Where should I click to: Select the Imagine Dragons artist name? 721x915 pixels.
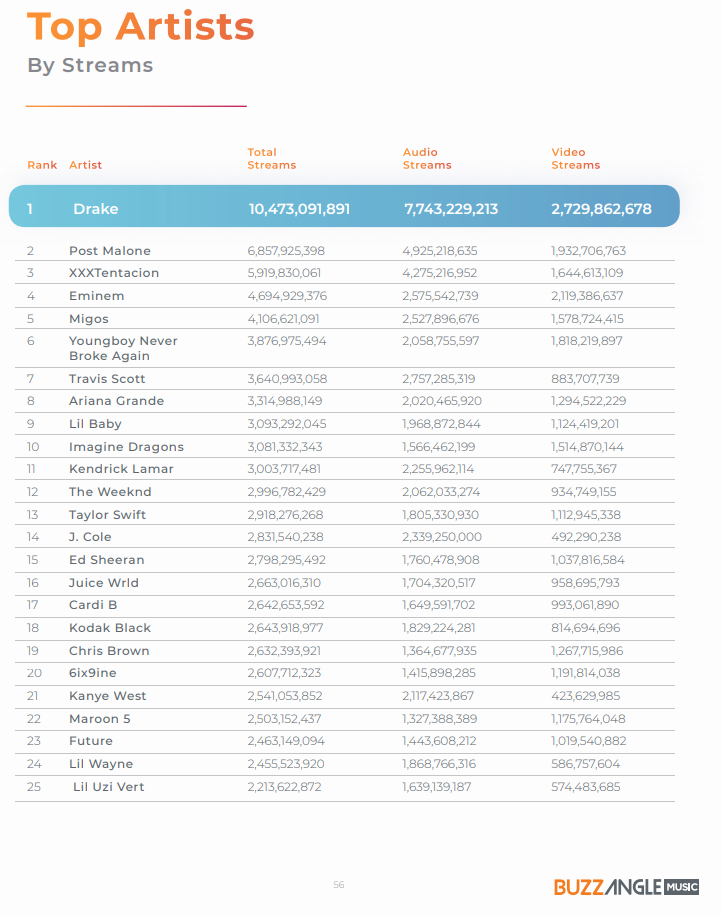[126, 447]
